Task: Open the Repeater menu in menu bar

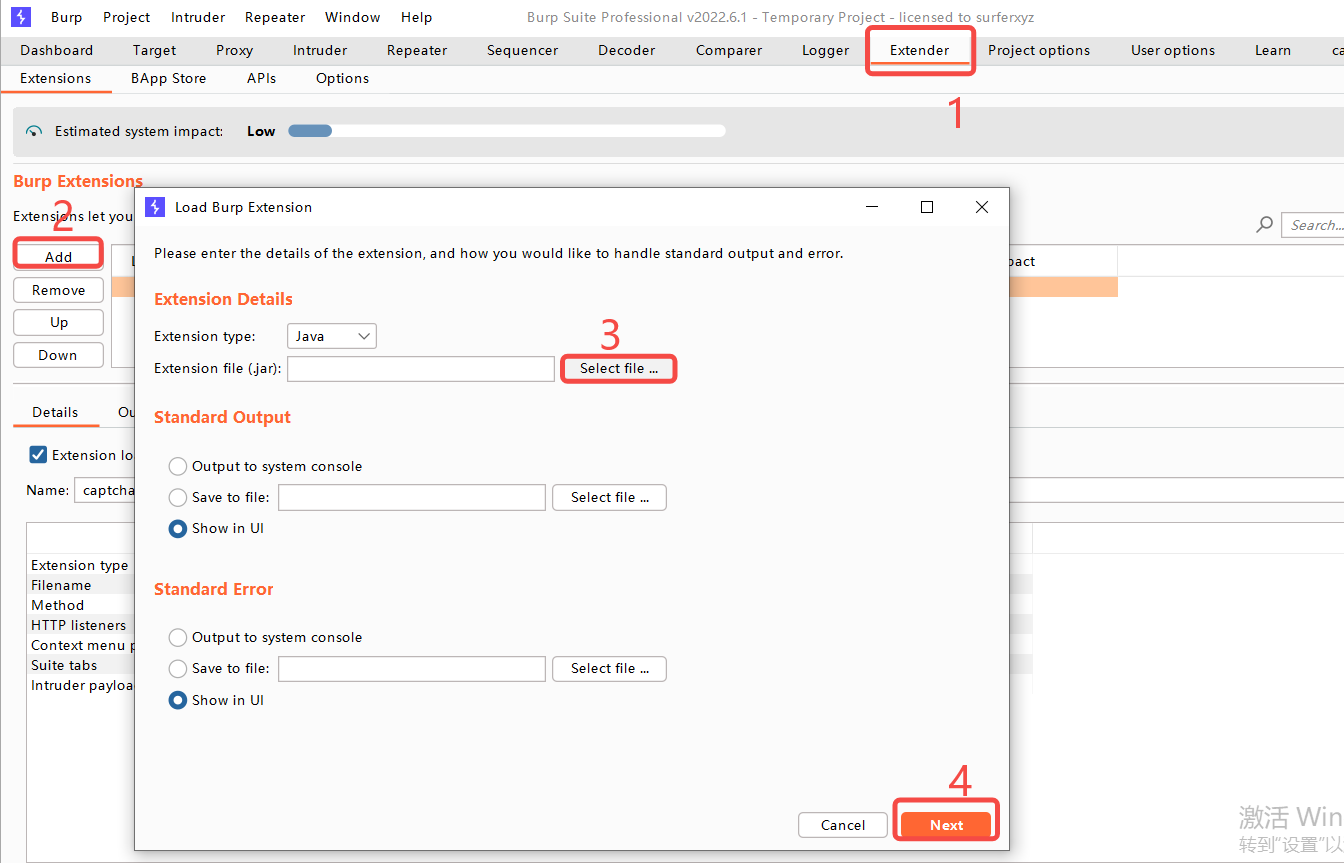Action: [275, 17]
